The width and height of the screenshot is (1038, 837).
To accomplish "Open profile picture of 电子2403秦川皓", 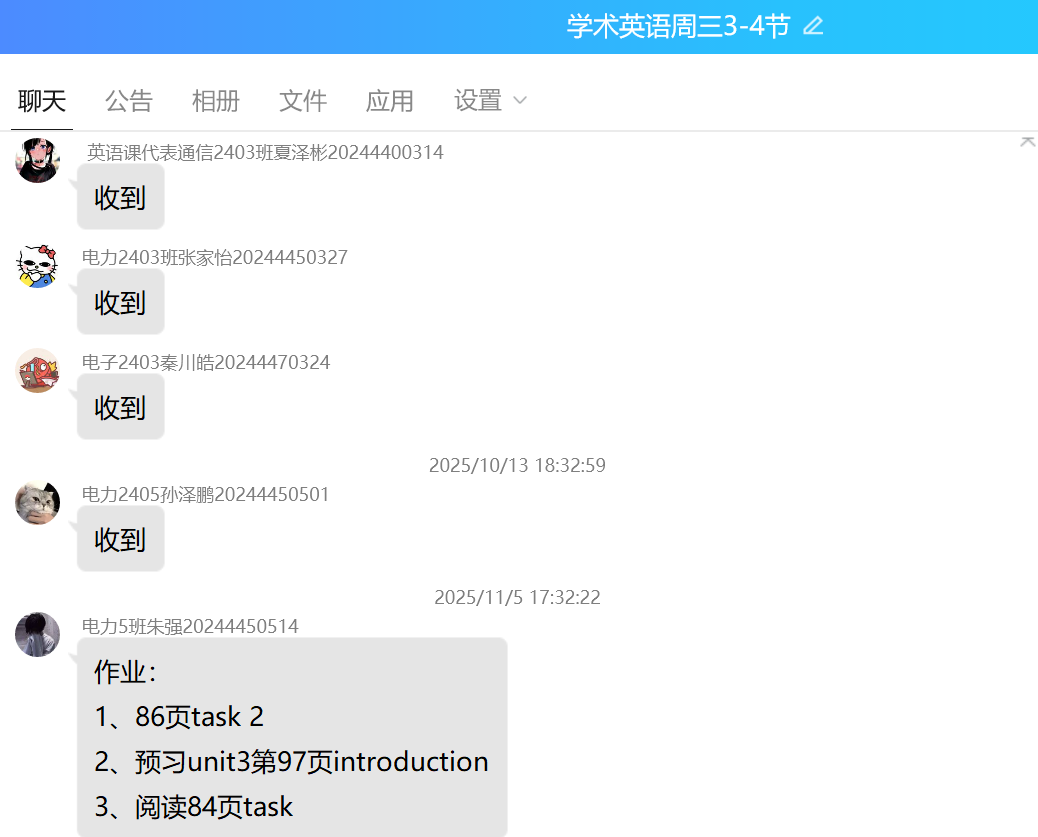I will click(38, 370).
